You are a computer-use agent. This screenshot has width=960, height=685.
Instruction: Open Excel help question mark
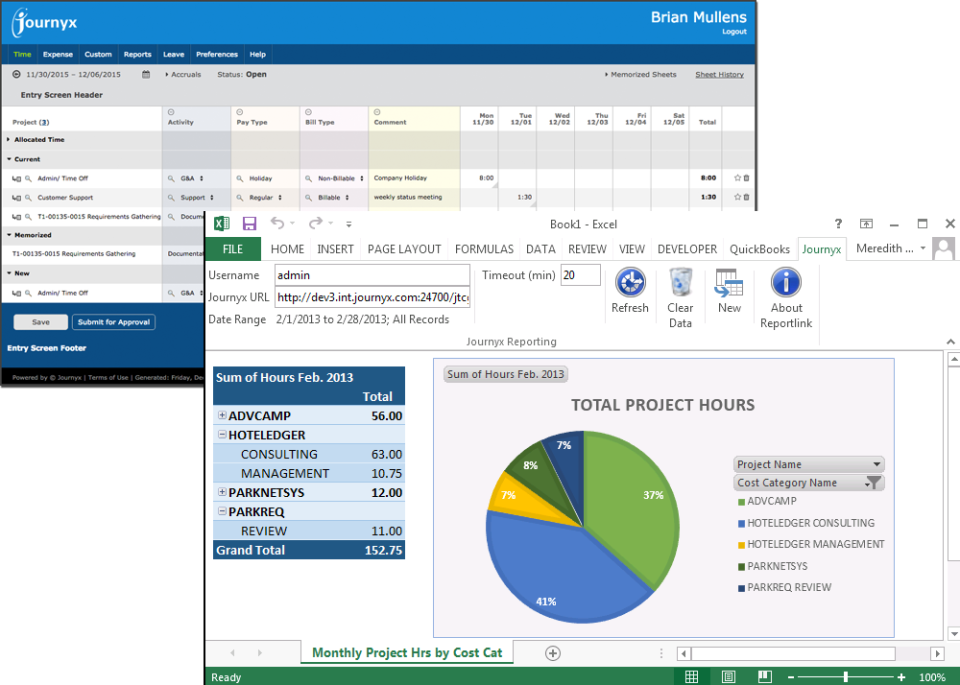click(x=838, y=223)
